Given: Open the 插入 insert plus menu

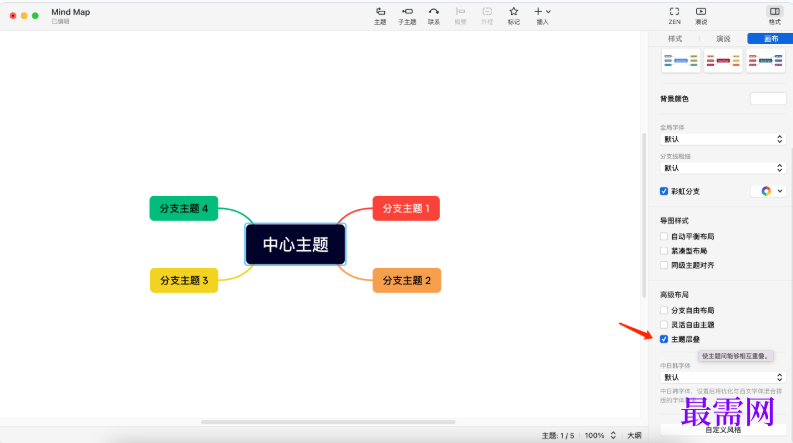Looking at the screenshot, I should [x=541, y=14].
